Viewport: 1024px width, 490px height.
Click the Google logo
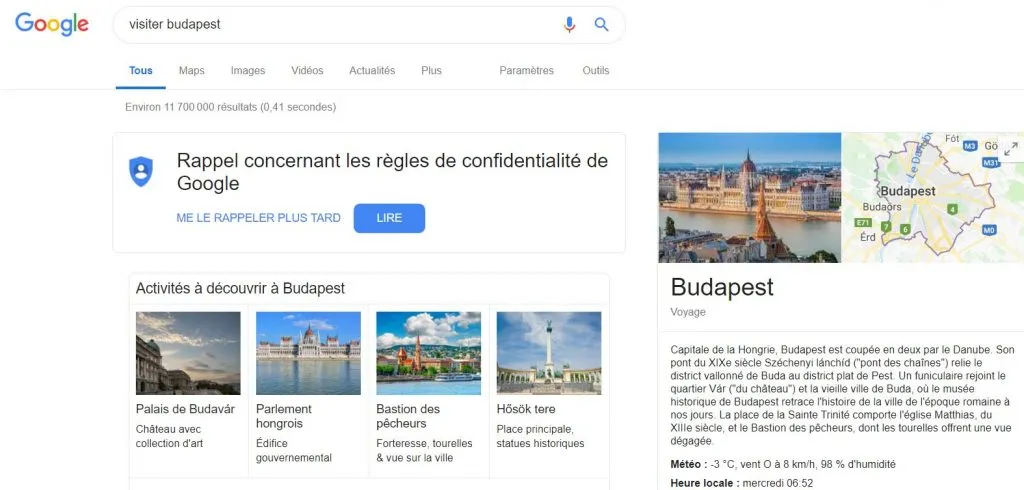[52, 25]
